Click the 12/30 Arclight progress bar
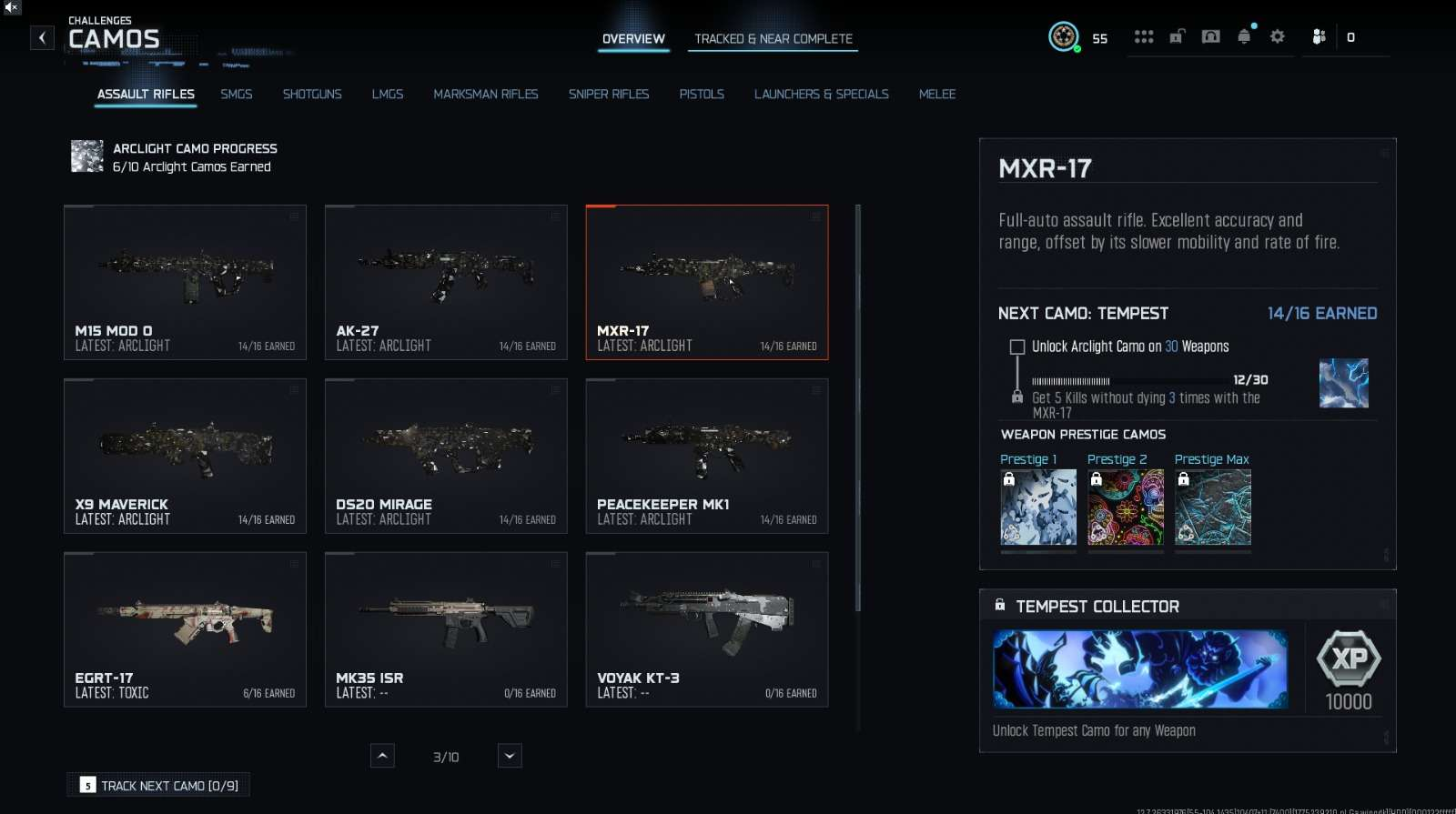 click(1128, 381)
